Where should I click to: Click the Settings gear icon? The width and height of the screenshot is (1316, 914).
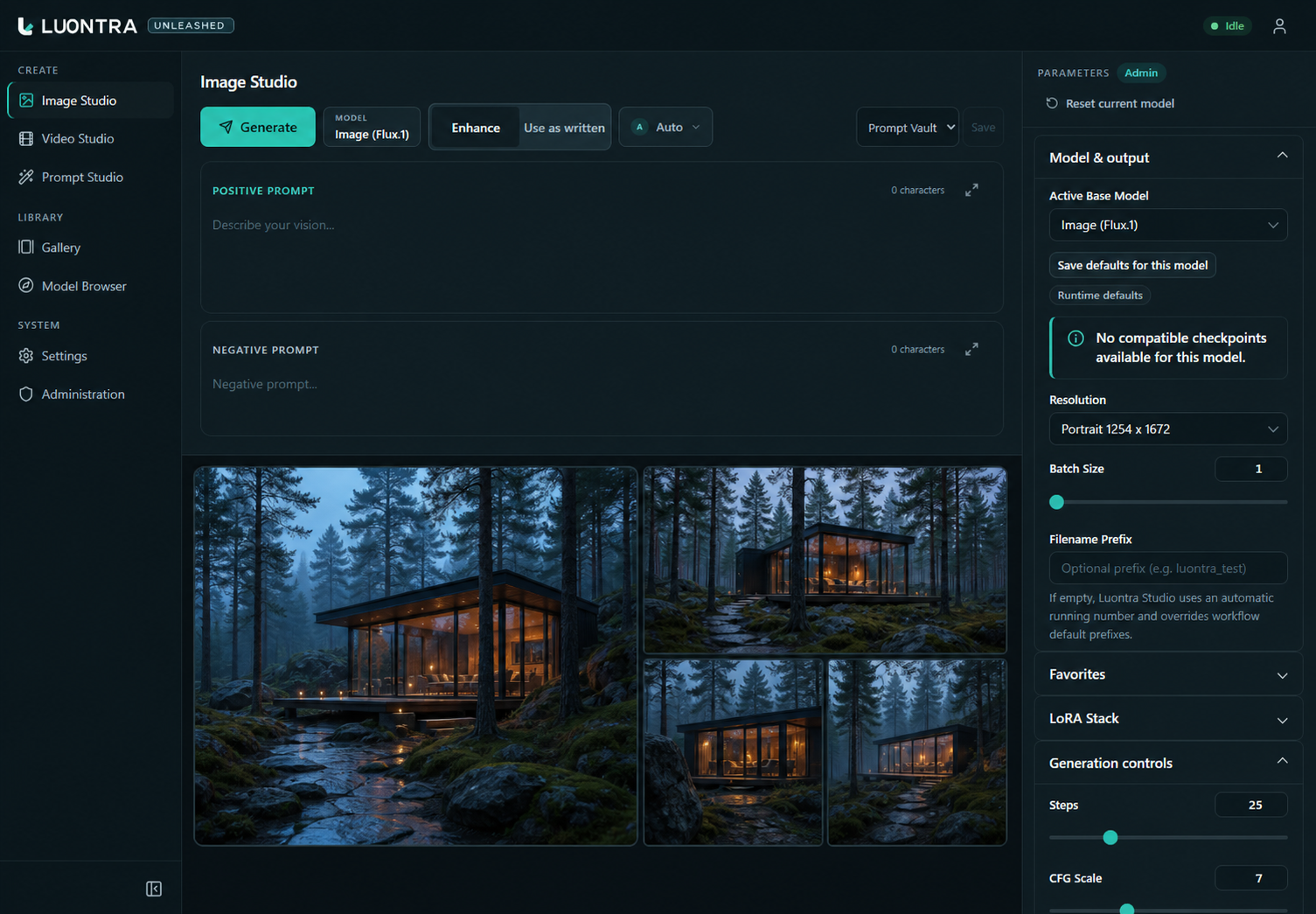pos(26,356)
